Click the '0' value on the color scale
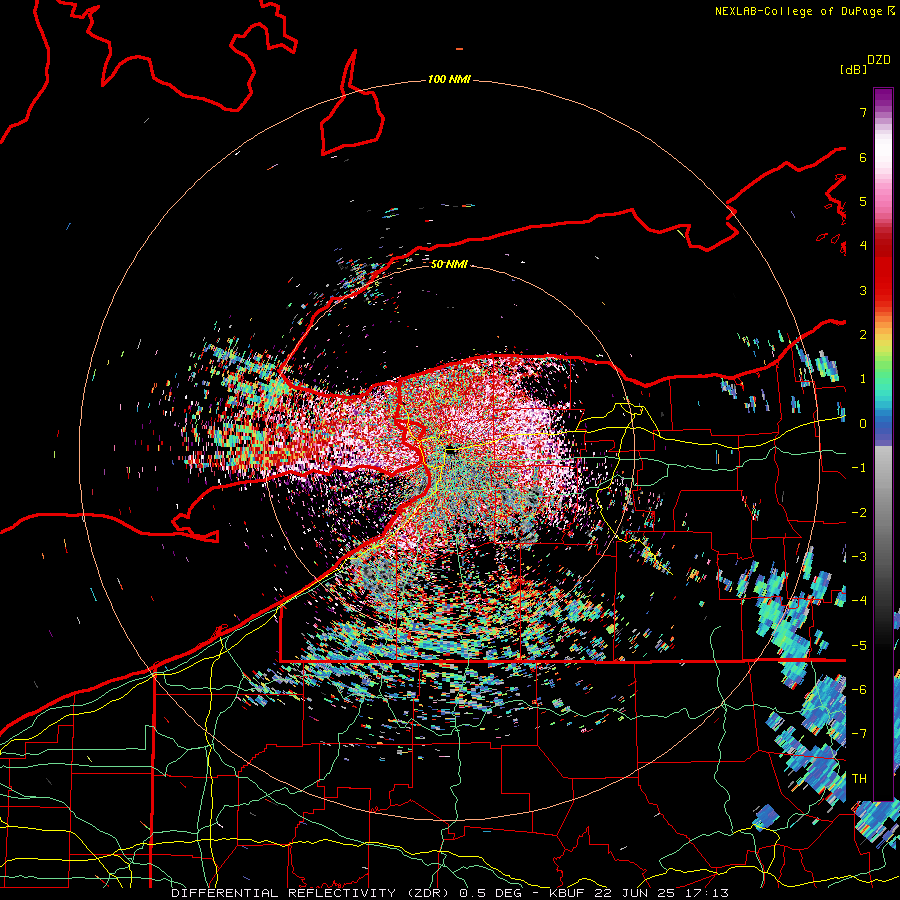 point(863,424)
